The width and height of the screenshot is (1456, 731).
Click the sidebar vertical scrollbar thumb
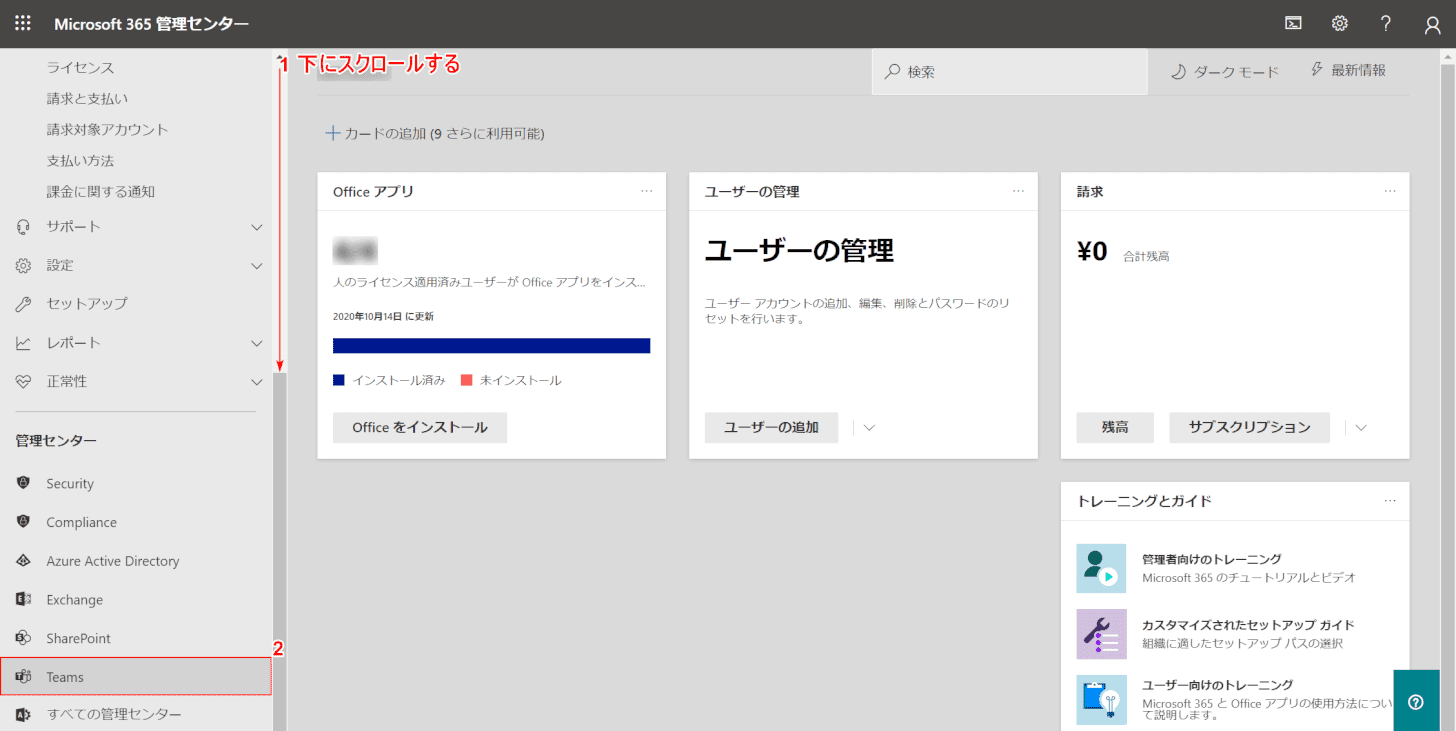coord(280,551)
